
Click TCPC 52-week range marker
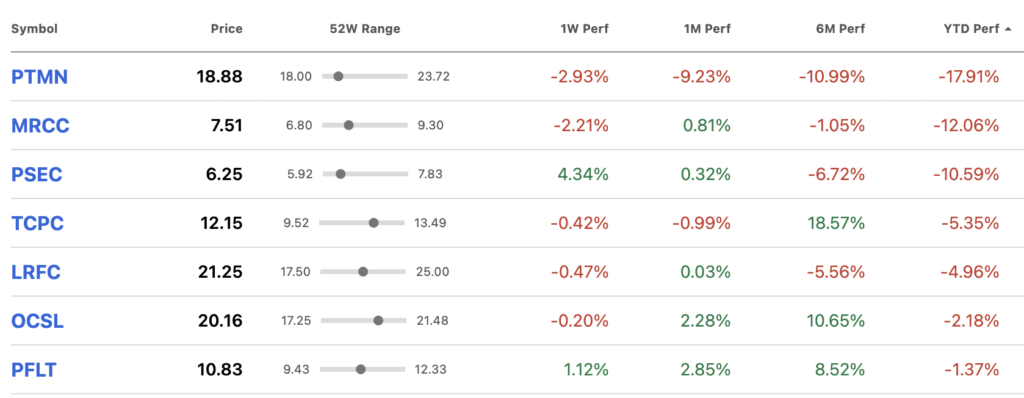(x=374, y=223)
